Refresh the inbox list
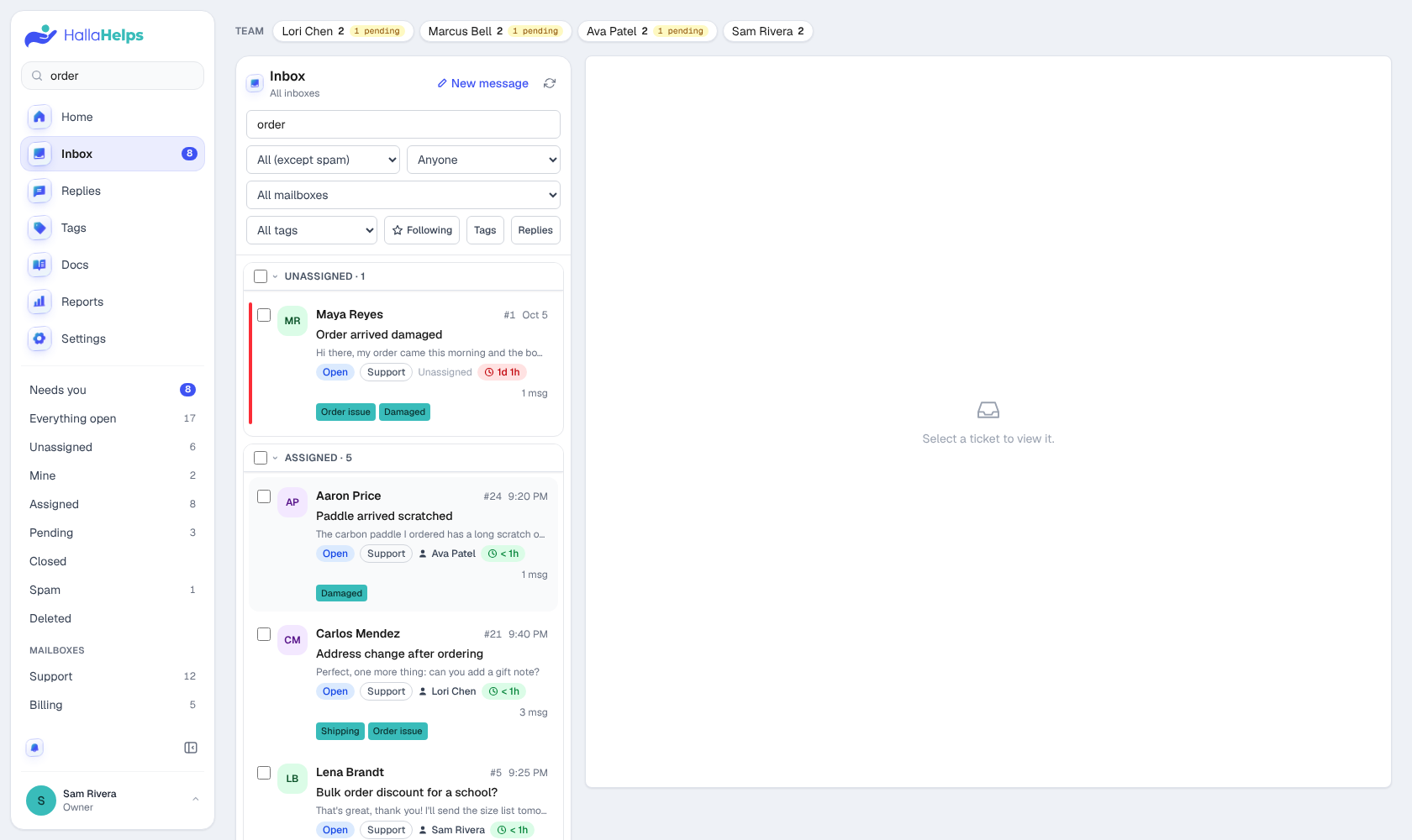 [550, 83]
